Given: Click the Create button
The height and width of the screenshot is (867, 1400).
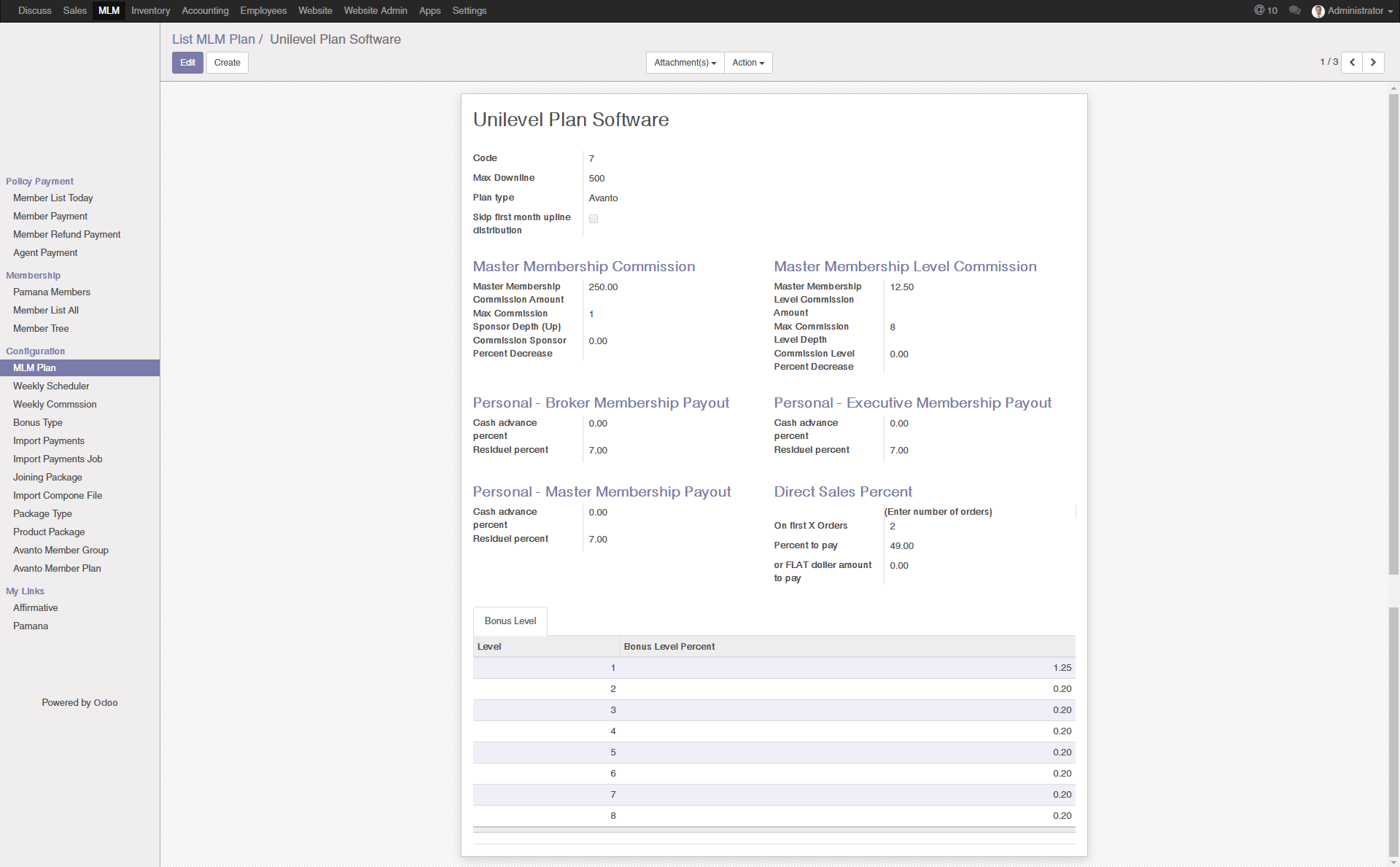Looking at the screenshot, I should (x=227, y=63).
